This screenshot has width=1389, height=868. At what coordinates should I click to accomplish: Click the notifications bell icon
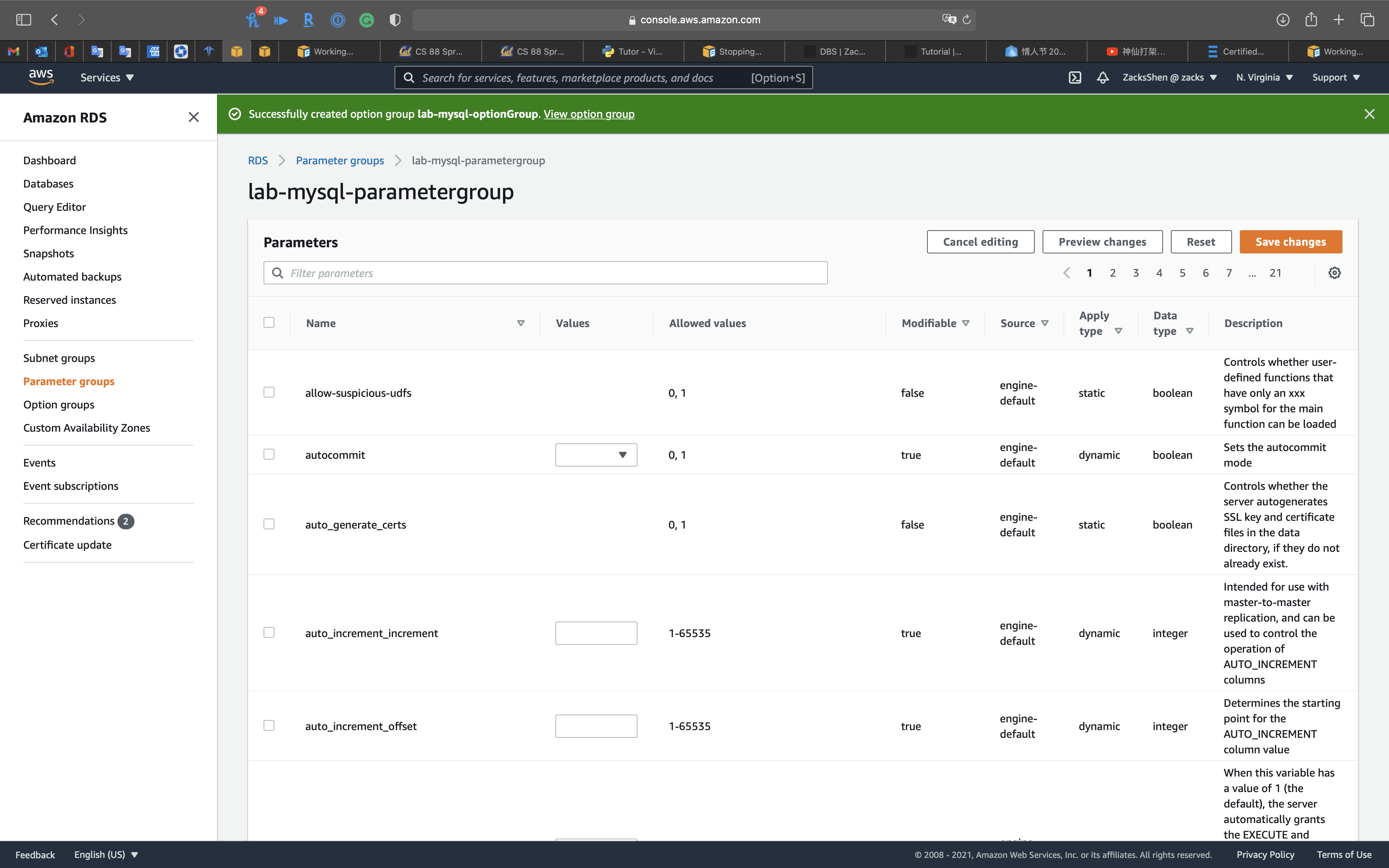tap(1102, 77)
